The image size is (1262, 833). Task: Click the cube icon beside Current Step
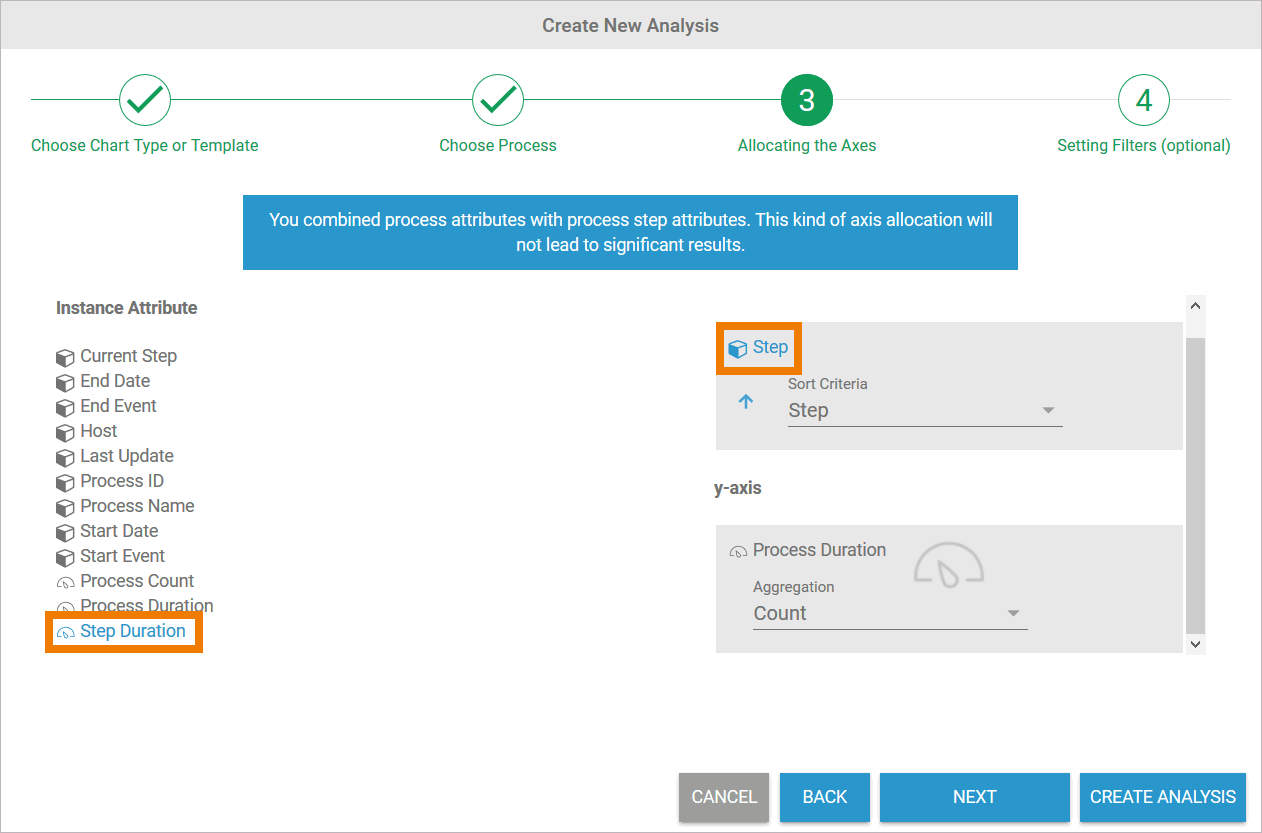[x=65, y=357]
